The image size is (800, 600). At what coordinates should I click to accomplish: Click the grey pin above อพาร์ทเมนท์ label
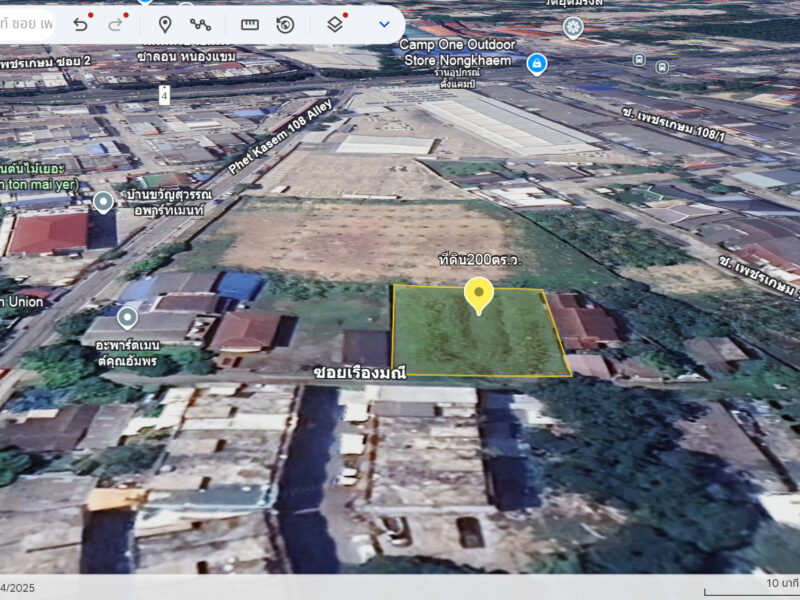click(x=103, y=203)
